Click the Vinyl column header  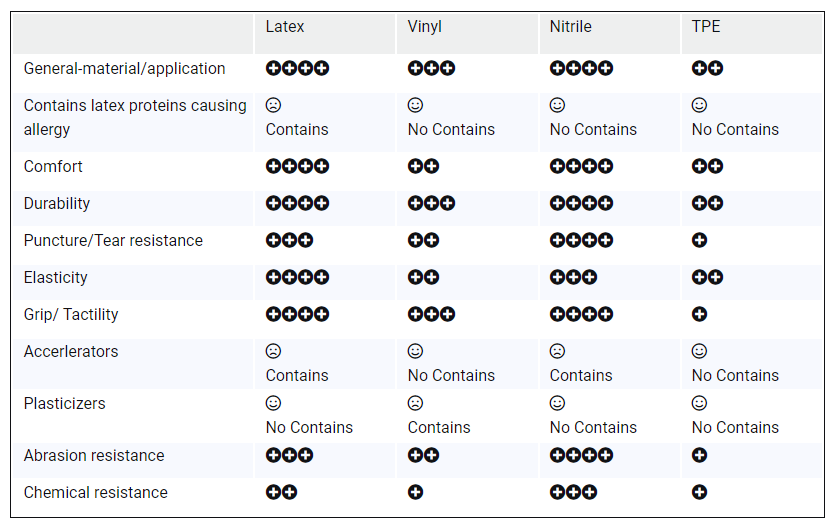coord(425,27)
